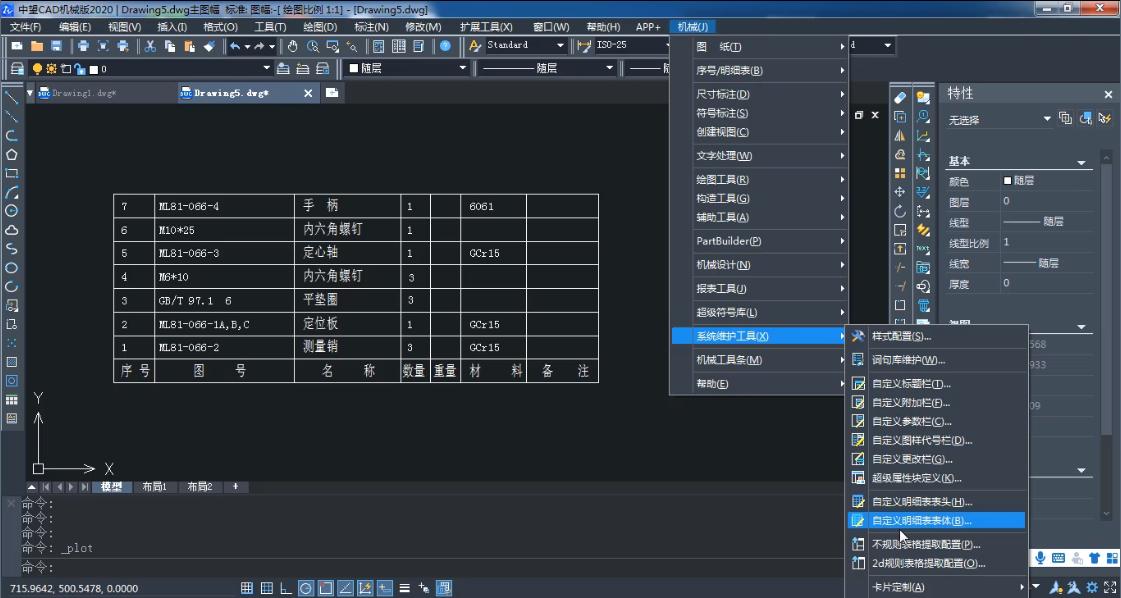Click the Pan hand tool
1121x598 pixels.
(x=292, y=46)
